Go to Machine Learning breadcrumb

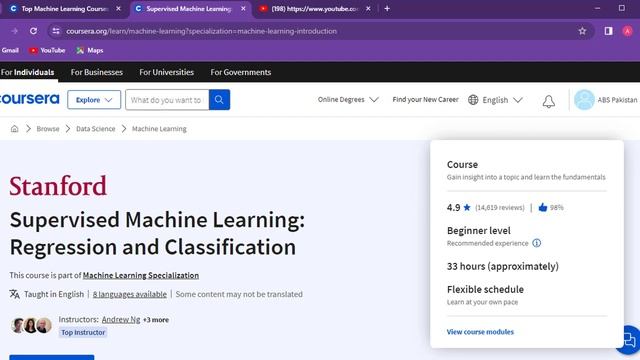[x=159, y=129]
